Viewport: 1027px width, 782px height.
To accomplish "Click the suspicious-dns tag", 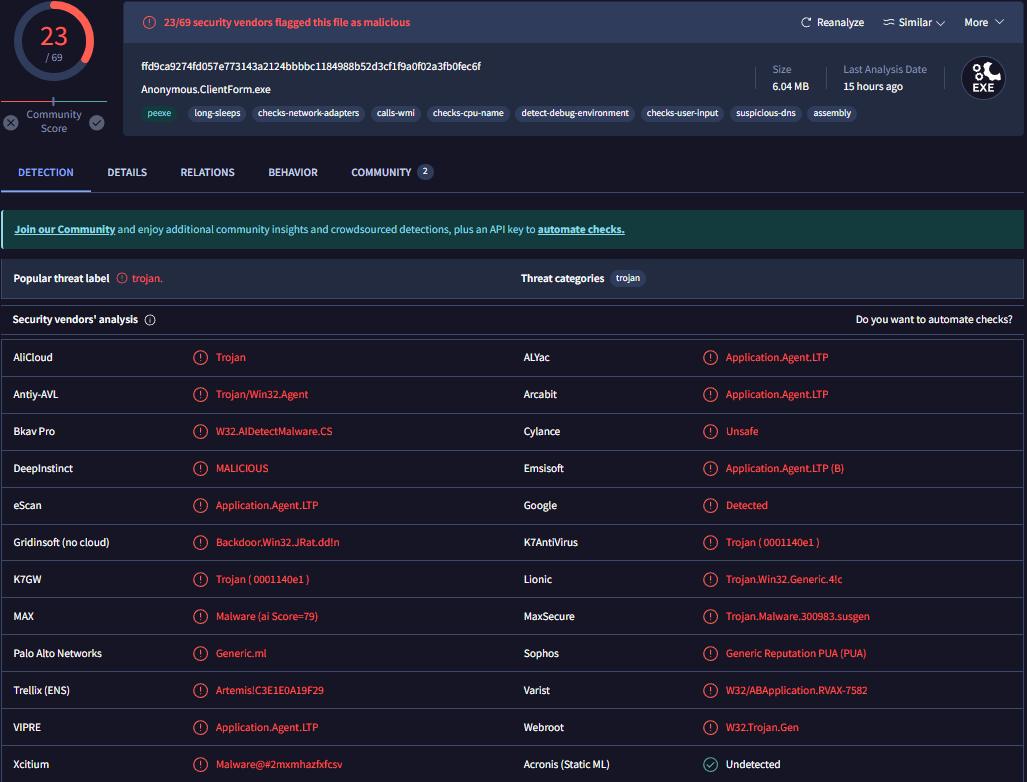I will tap(766, 113).
